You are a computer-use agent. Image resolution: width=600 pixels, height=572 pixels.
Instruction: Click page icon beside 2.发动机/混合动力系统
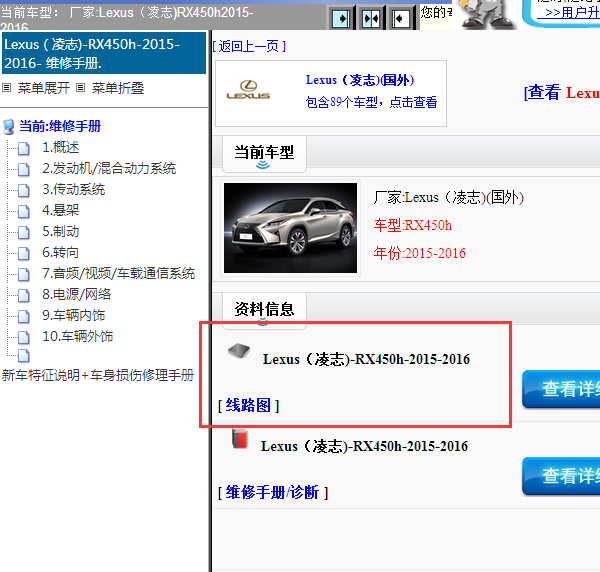point(24,169)
